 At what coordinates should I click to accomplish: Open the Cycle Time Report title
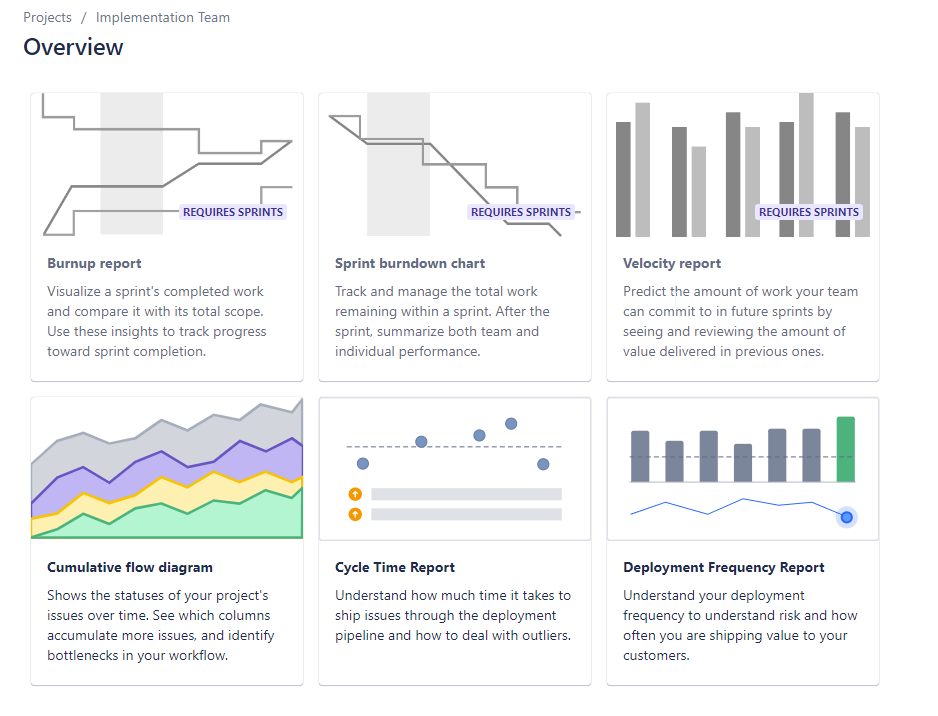point(395,567)
